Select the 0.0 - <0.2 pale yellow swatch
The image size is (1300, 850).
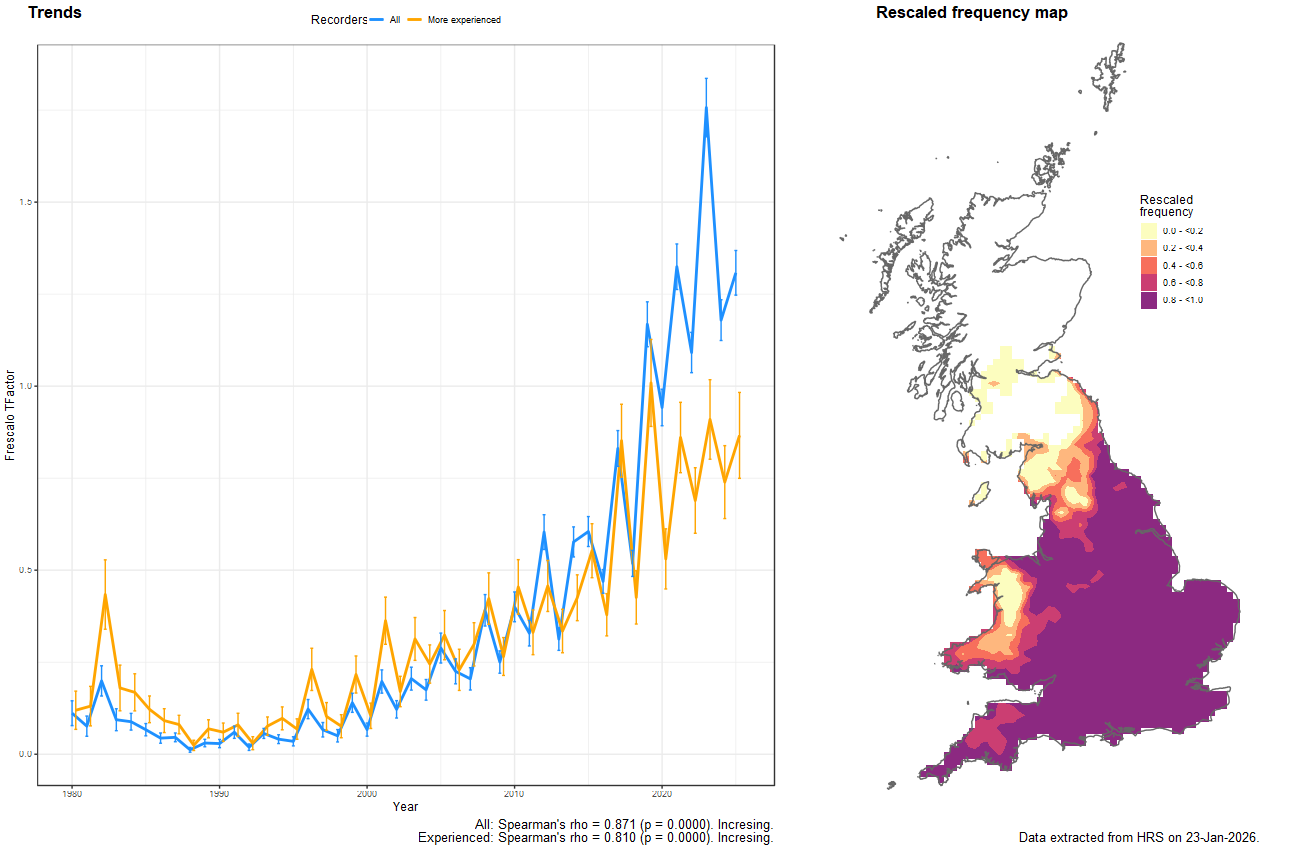1148,231
